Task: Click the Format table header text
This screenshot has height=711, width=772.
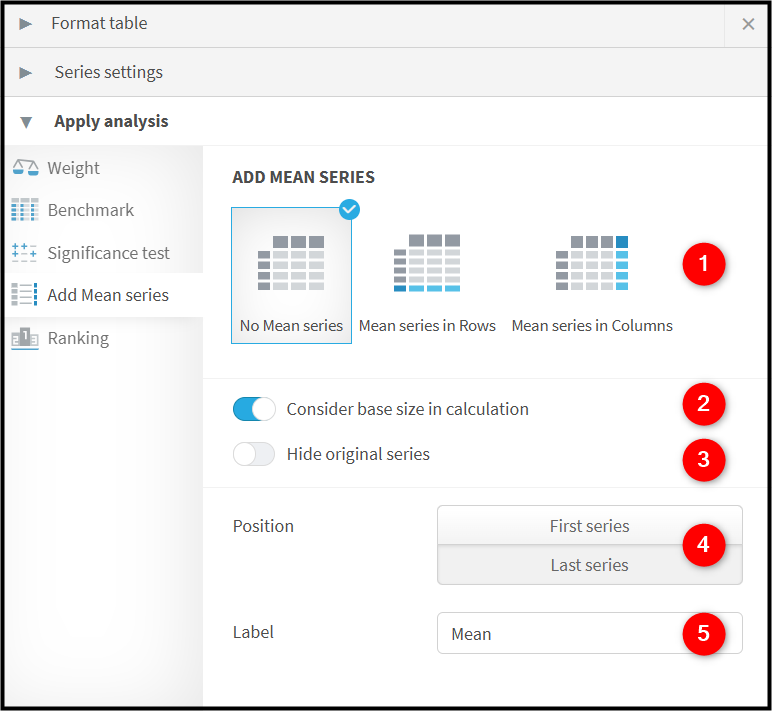Action: [99, 23]
